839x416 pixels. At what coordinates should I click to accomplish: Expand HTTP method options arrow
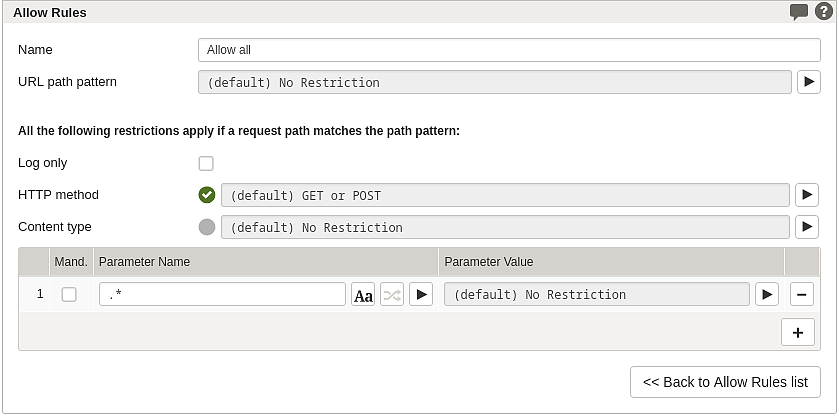(x=807, y=195)
